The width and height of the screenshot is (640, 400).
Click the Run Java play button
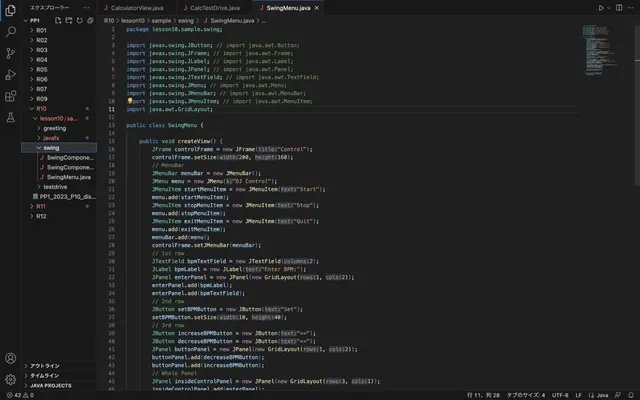tap(601, 7)
